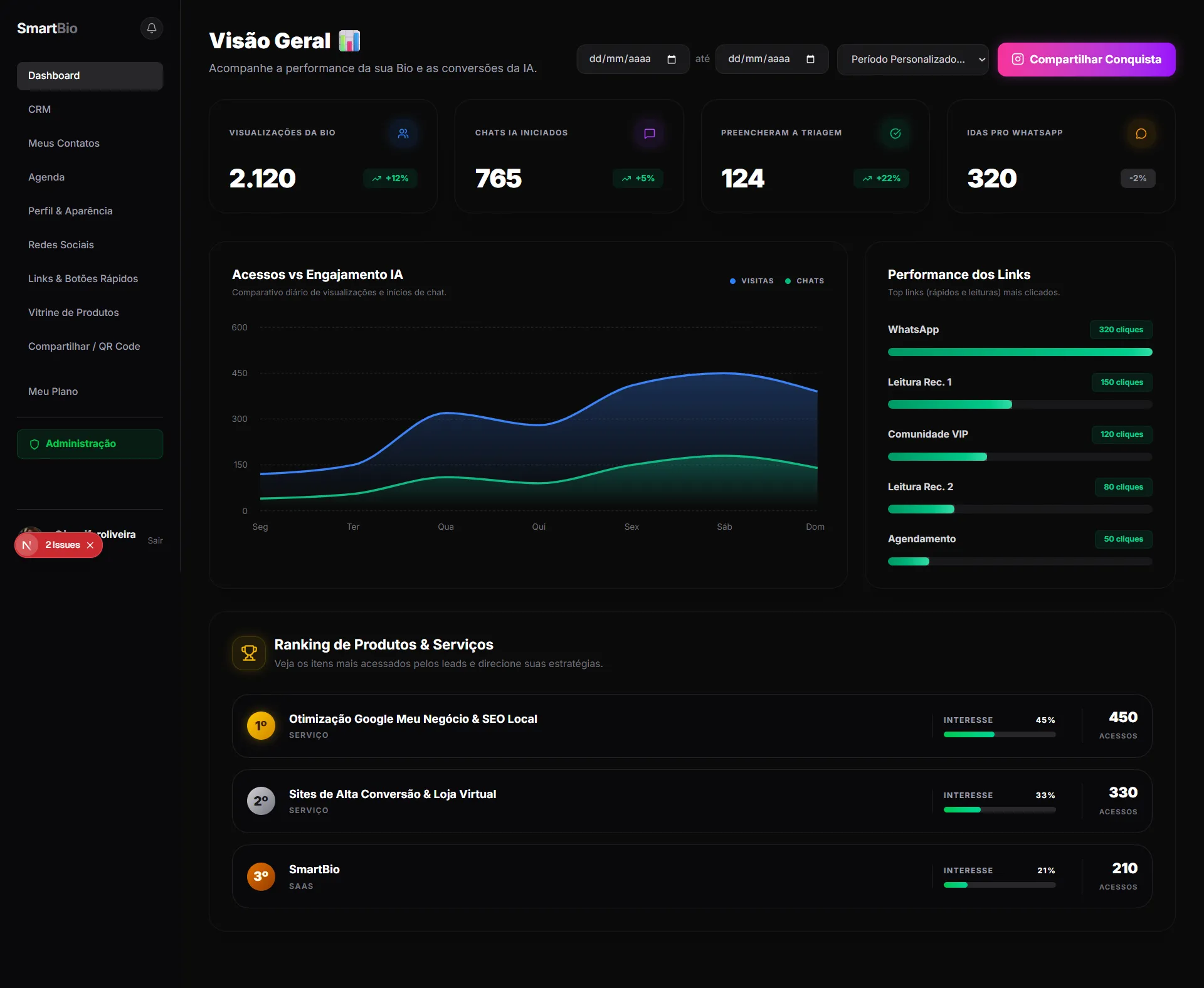
Task: Click the SmartBio logo
Action: pyautogui.click(x=47, y=28)
